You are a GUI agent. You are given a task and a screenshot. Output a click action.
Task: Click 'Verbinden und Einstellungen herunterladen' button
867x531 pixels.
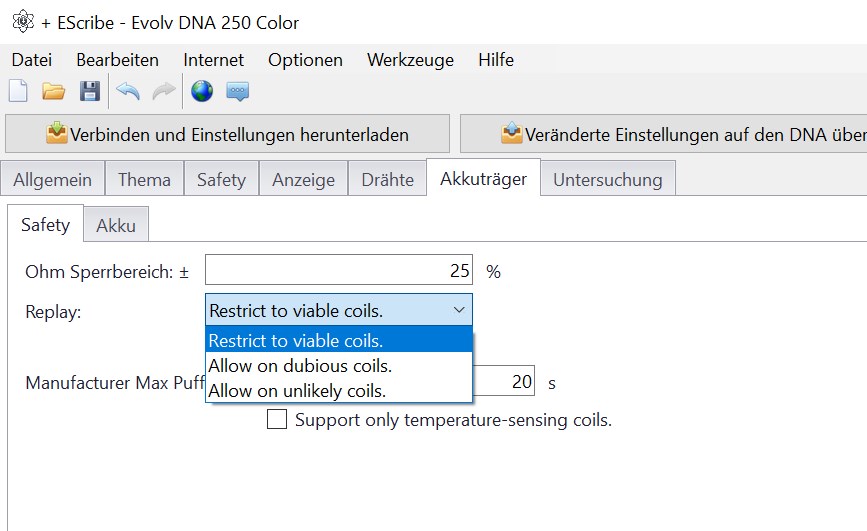pyautogui.click(x=228, y=134)
